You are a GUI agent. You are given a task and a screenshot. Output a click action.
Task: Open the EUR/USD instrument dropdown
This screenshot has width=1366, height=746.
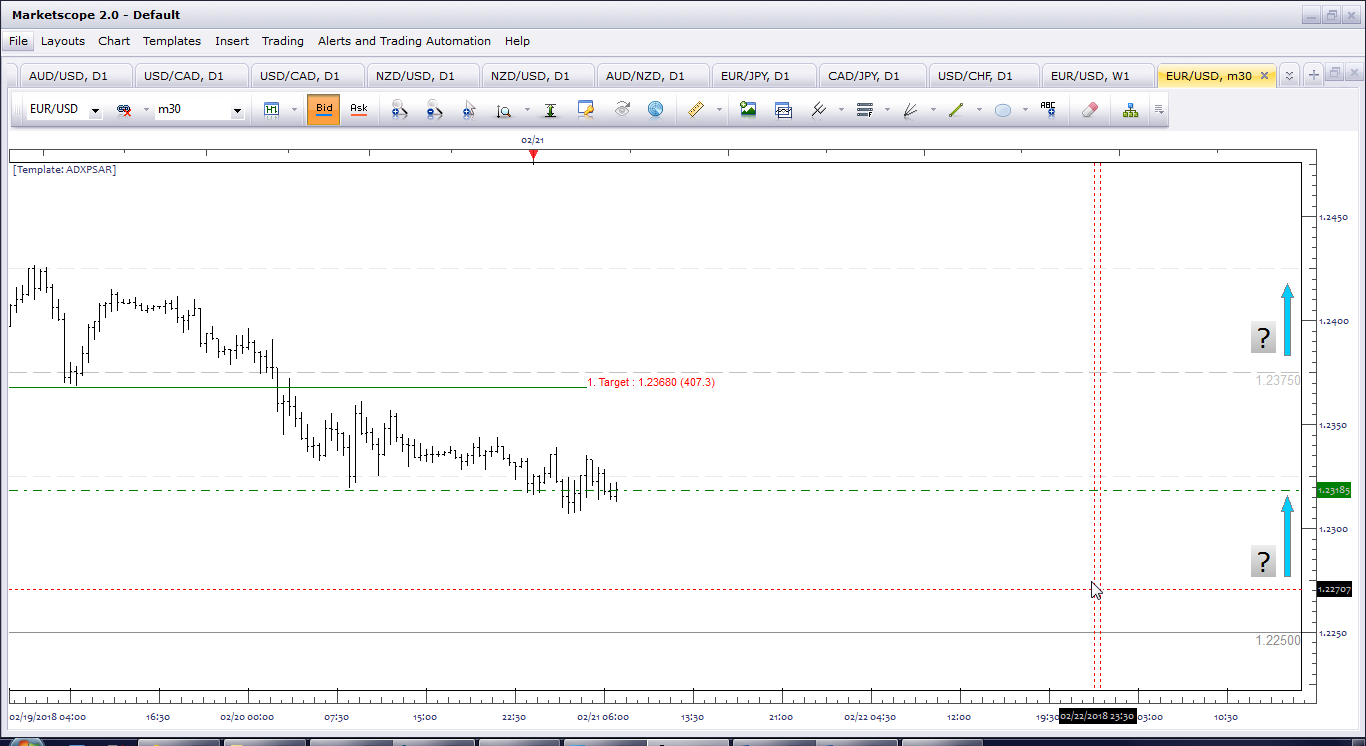[x=95, y=111]
